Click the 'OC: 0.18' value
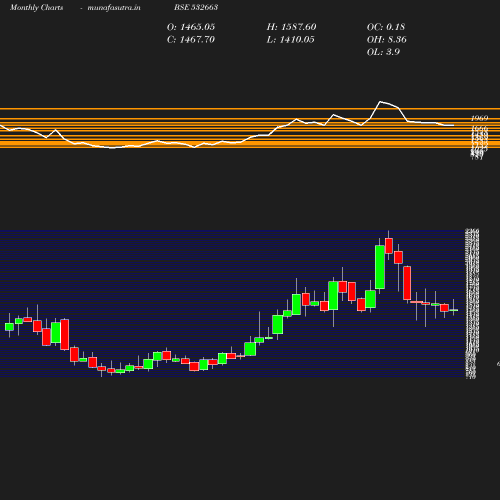 (386, 27)
